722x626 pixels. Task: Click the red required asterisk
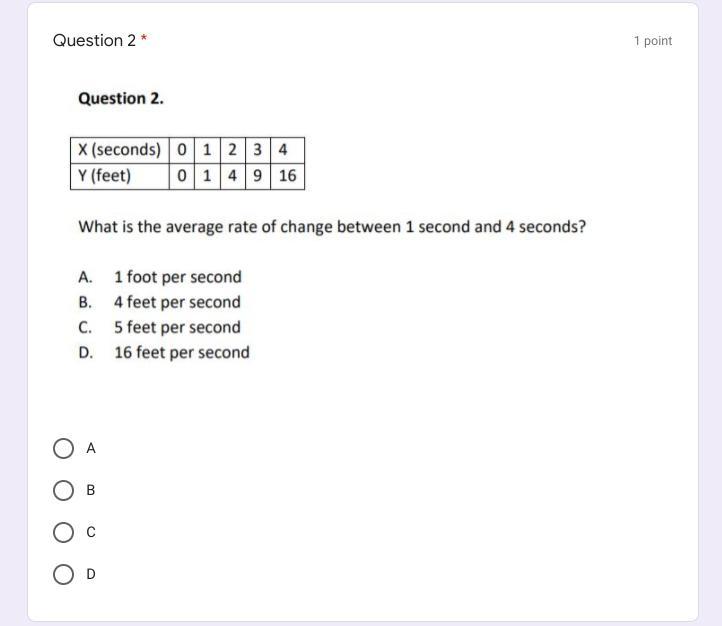[x=144, y=37]
